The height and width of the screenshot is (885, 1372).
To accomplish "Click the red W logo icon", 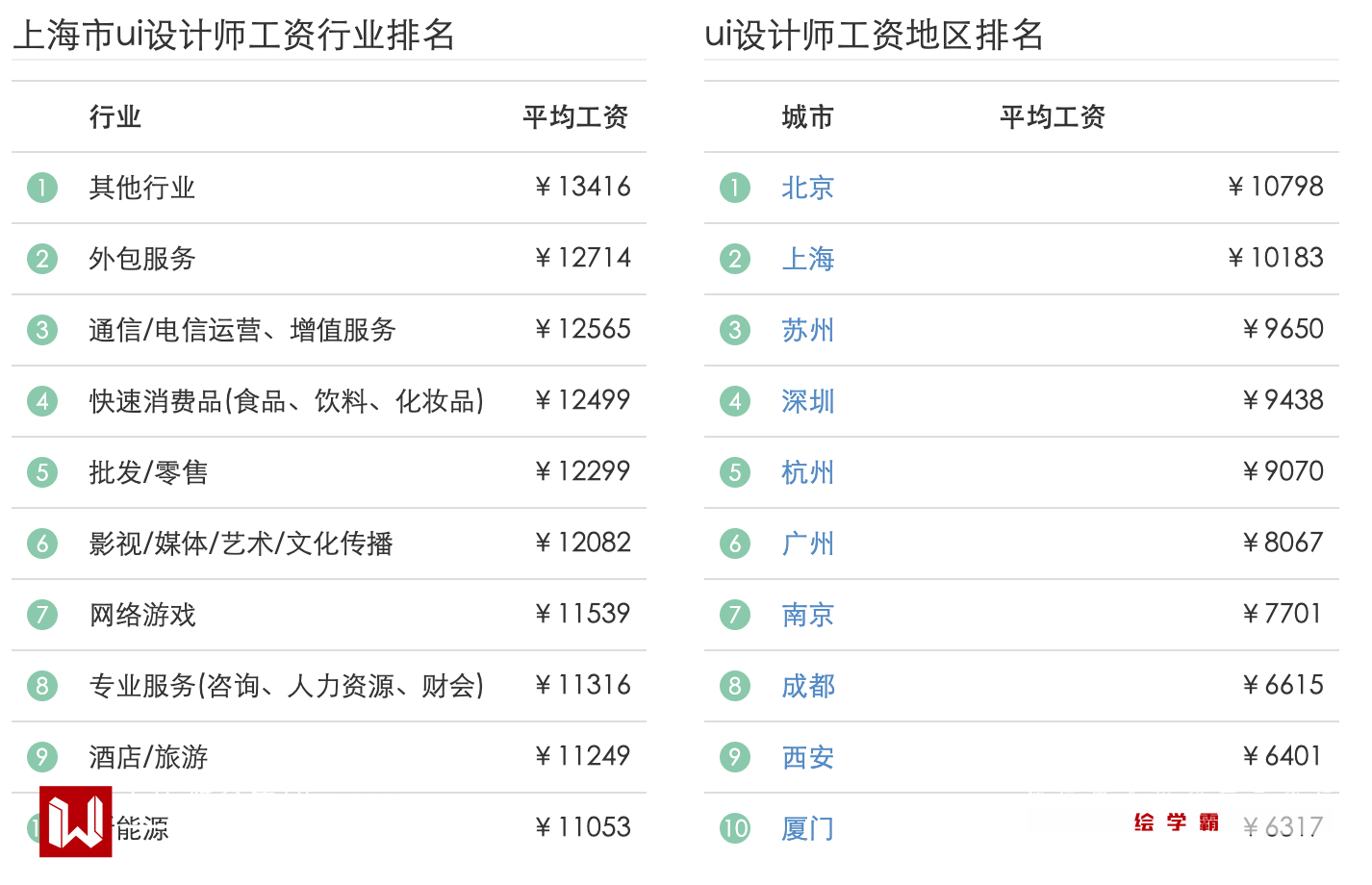I will 75,822.
